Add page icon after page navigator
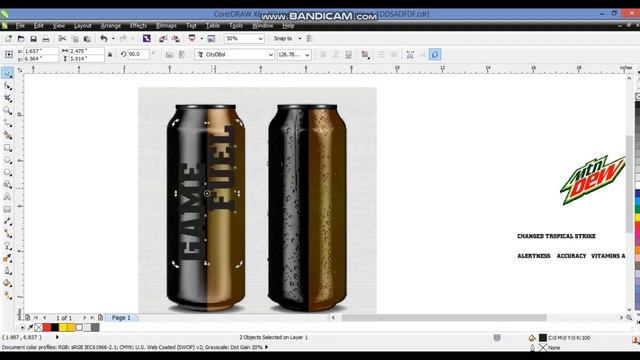The height and width of the screenshot is (360, 640). coord(100,318)
